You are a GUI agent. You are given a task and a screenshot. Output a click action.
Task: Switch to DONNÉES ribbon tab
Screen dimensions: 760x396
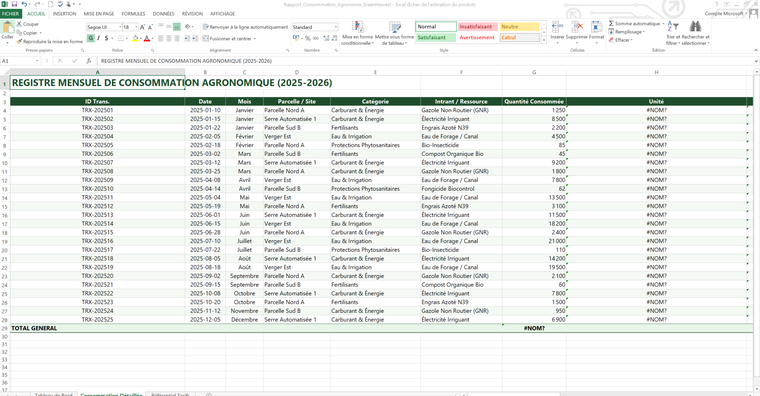point(163,14)
